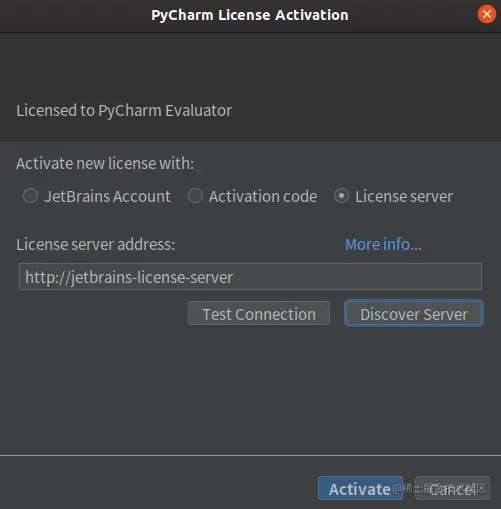Click the 'Licensed to PyCharm Evaluator' text
This screenshot has width=501, height=509.
[124, 111]
